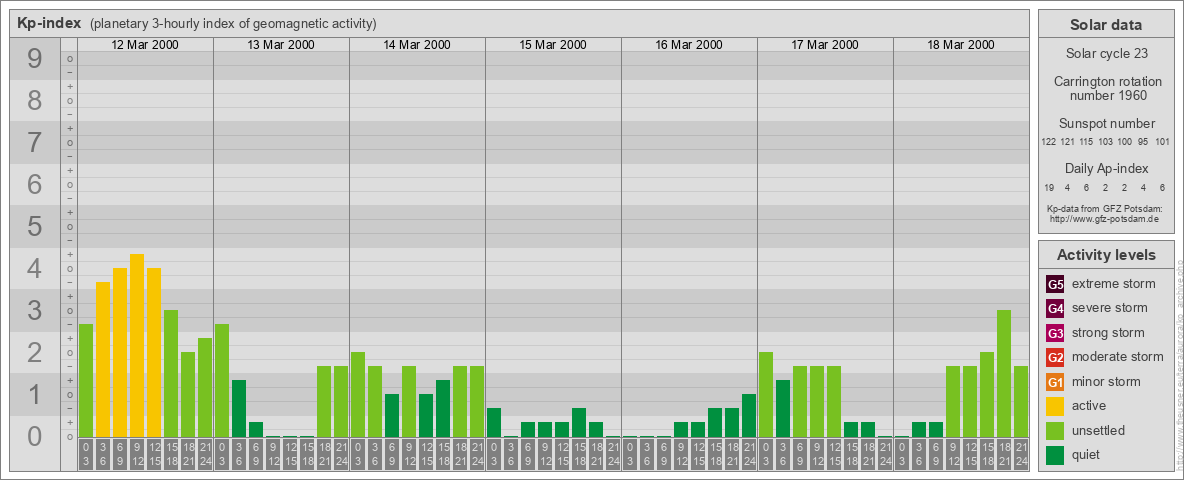Open the gfz-potsdam.de link

[x=1103, y=218]
